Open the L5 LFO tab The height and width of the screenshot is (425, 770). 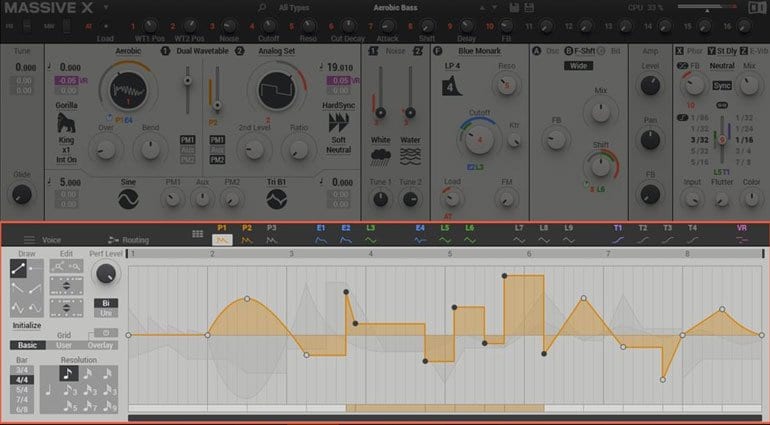tap(444, 234)
